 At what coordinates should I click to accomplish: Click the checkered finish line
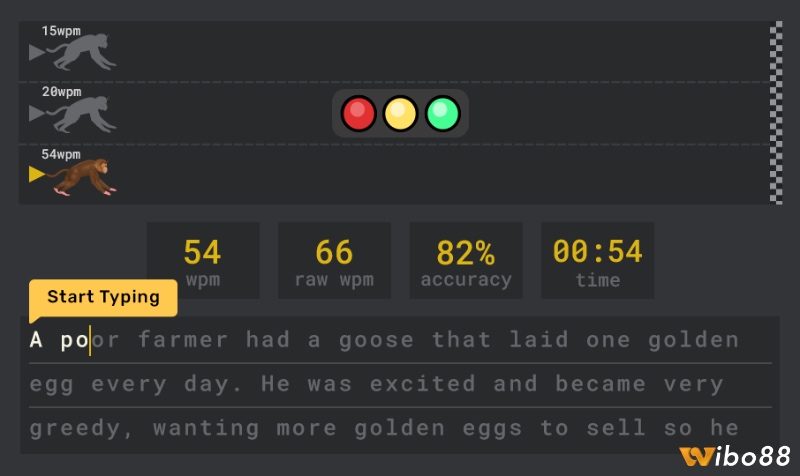(x=777, y=112)
